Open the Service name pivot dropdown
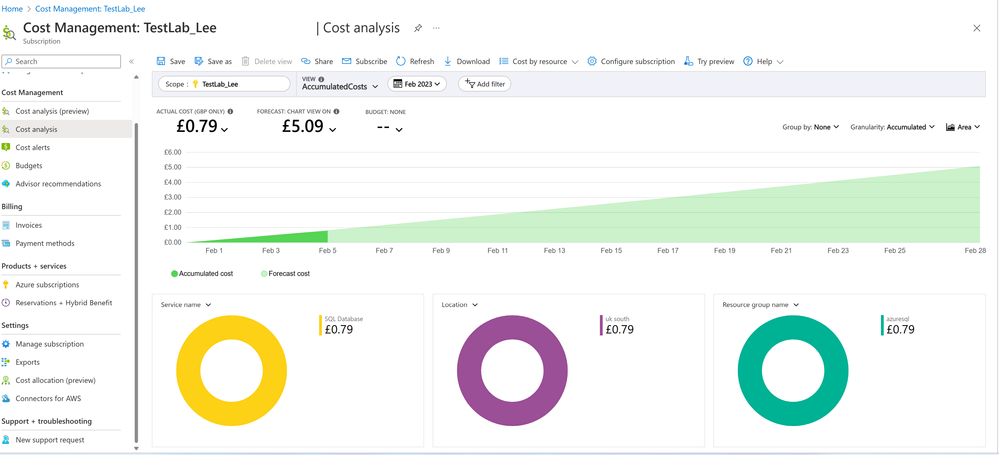Image resolution: width=999 pixels, height=455 pixels. click(186, 305)
